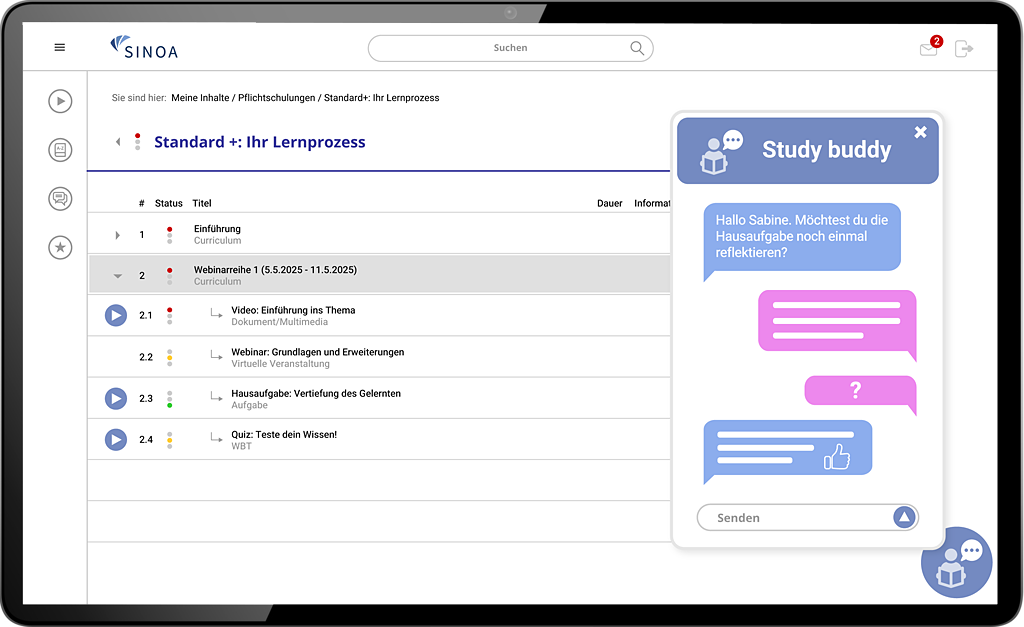Close the Study buddy chat panel
Viewport: 1024px width, 627px height.
(920, 132)
